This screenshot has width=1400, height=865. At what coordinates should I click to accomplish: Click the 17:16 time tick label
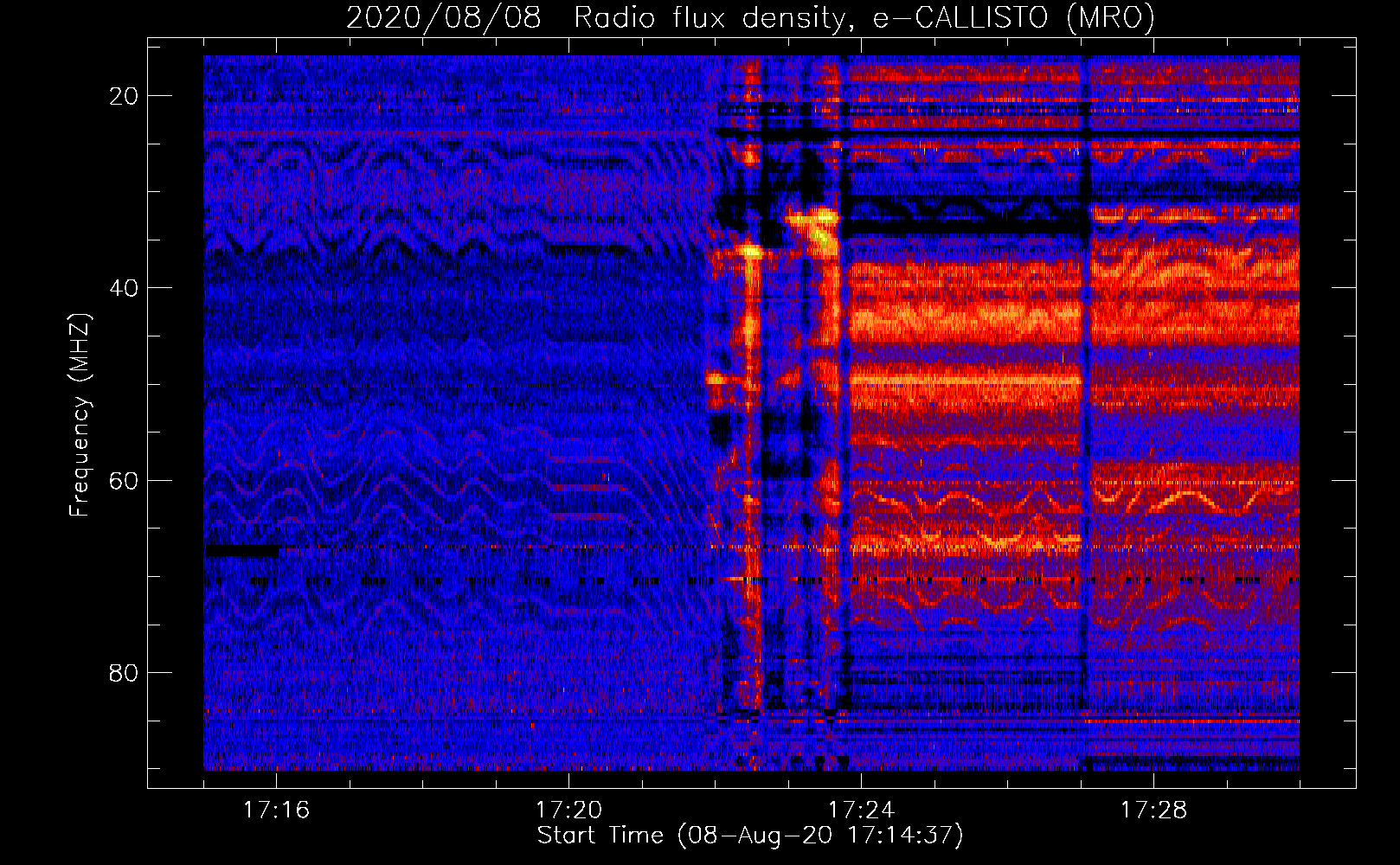pyautogui.click(x=276, y=811)
